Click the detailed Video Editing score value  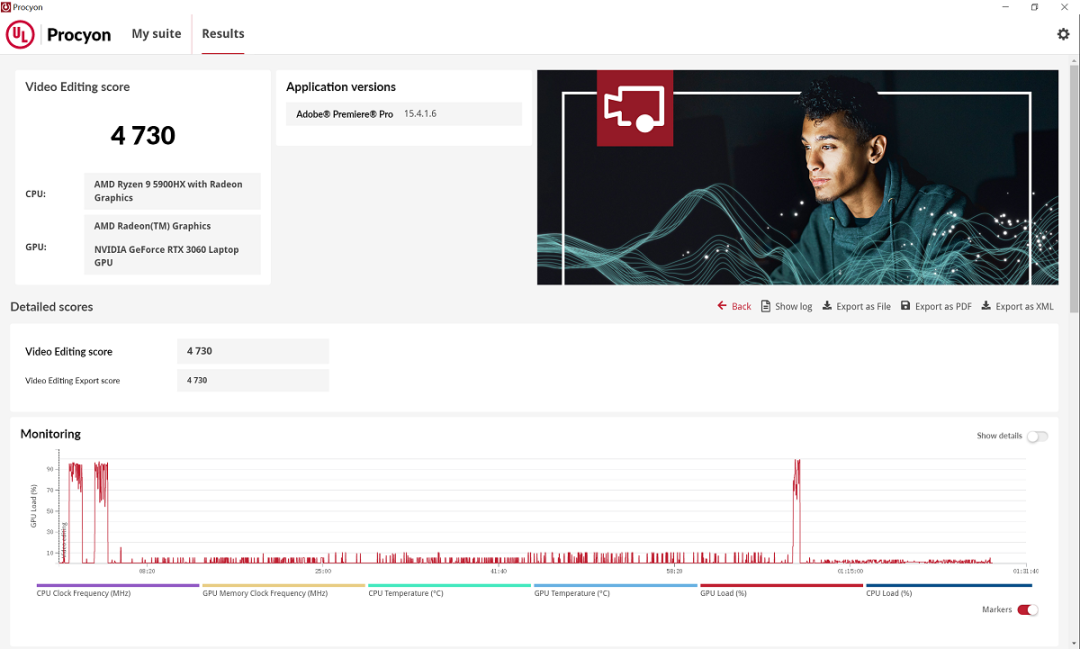point(253,351)
